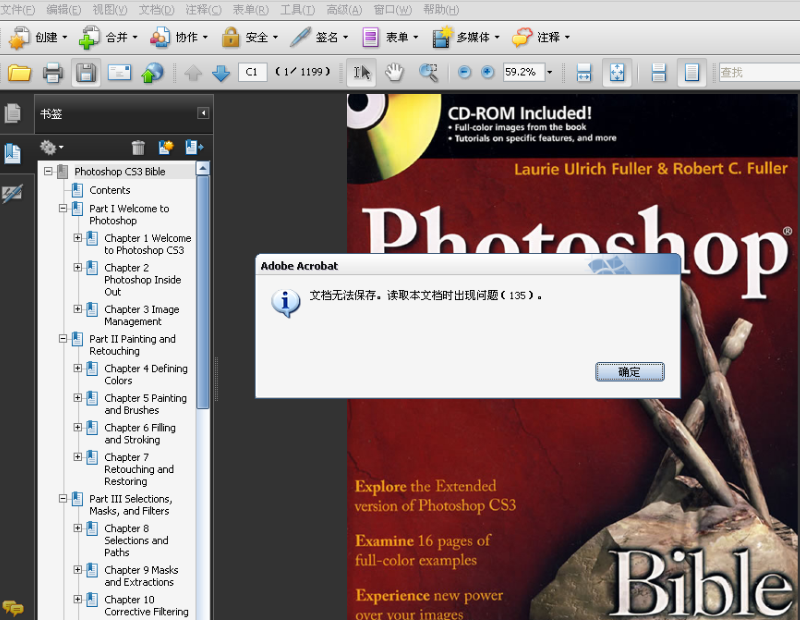Open the Comments panel icon at bottom
Screen dimensions: 800x620
13,608
